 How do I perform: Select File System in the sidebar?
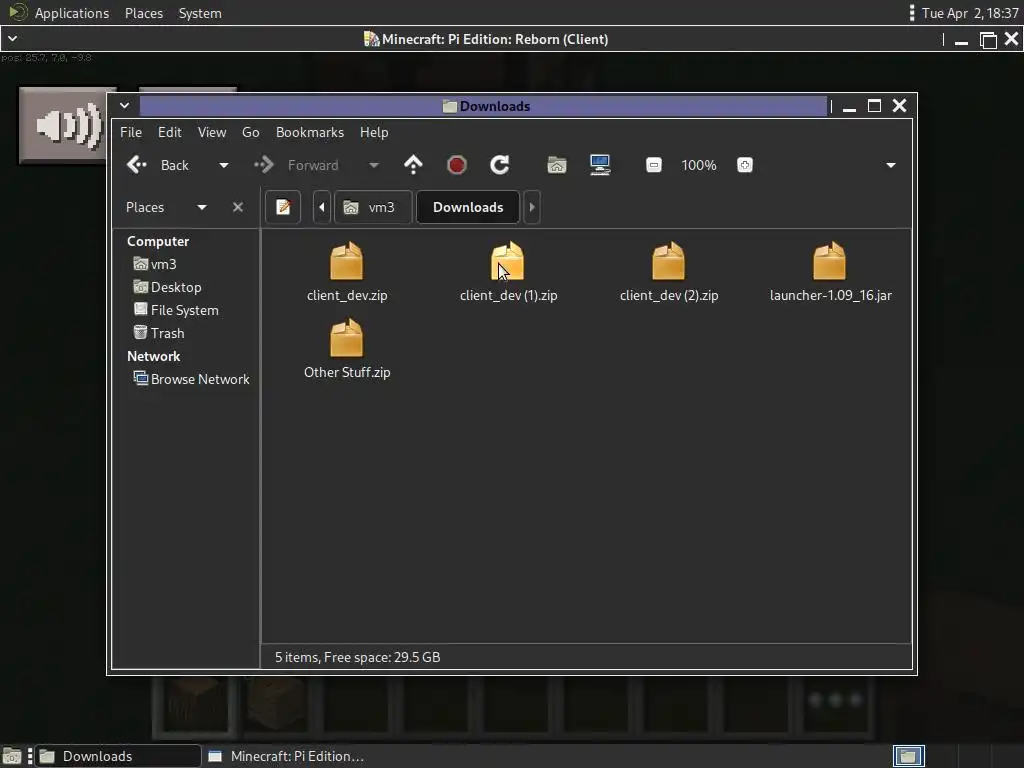point(176,310)
